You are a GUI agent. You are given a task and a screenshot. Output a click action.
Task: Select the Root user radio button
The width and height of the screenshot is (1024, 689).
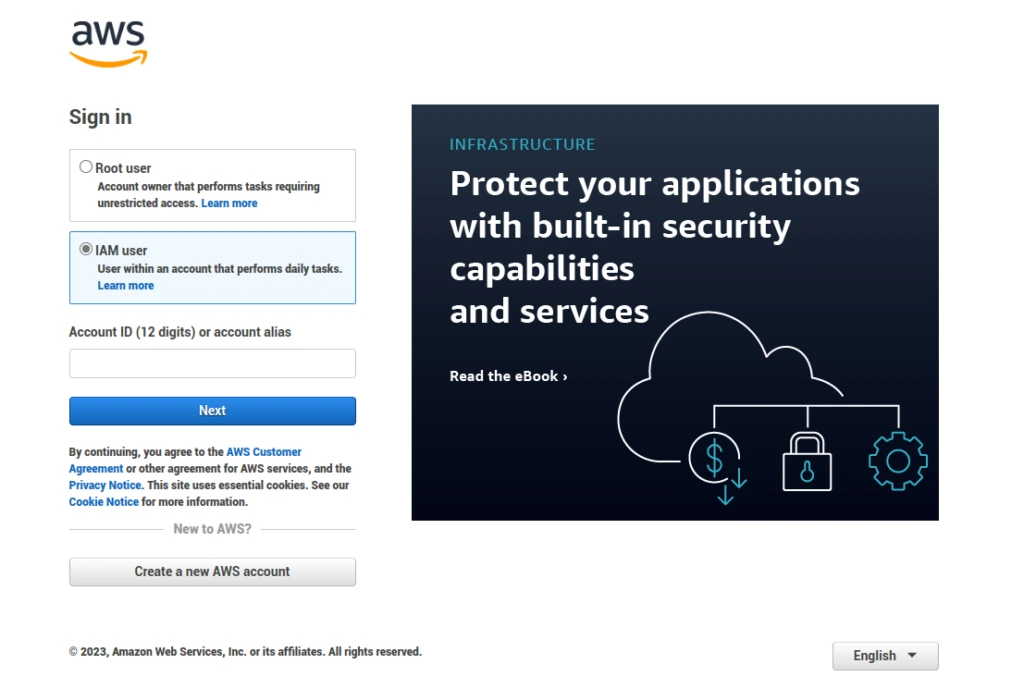(86, 167)
